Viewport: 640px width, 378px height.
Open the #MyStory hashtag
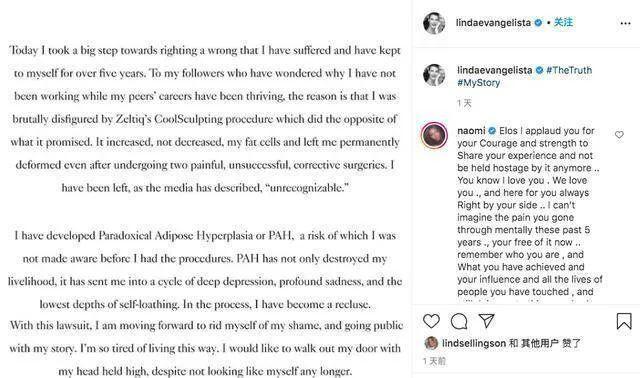[478, 83]
